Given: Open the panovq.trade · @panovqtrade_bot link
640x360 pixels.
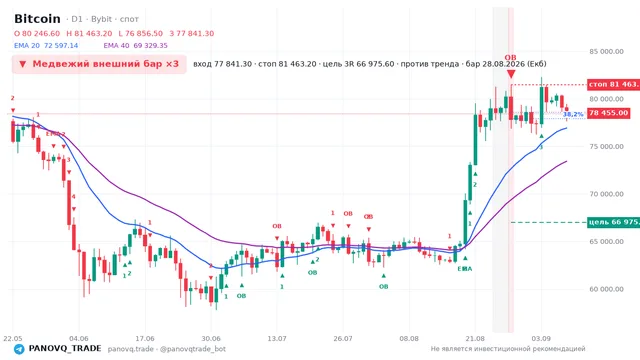Looking at the screenshot, I should point(167,349).
